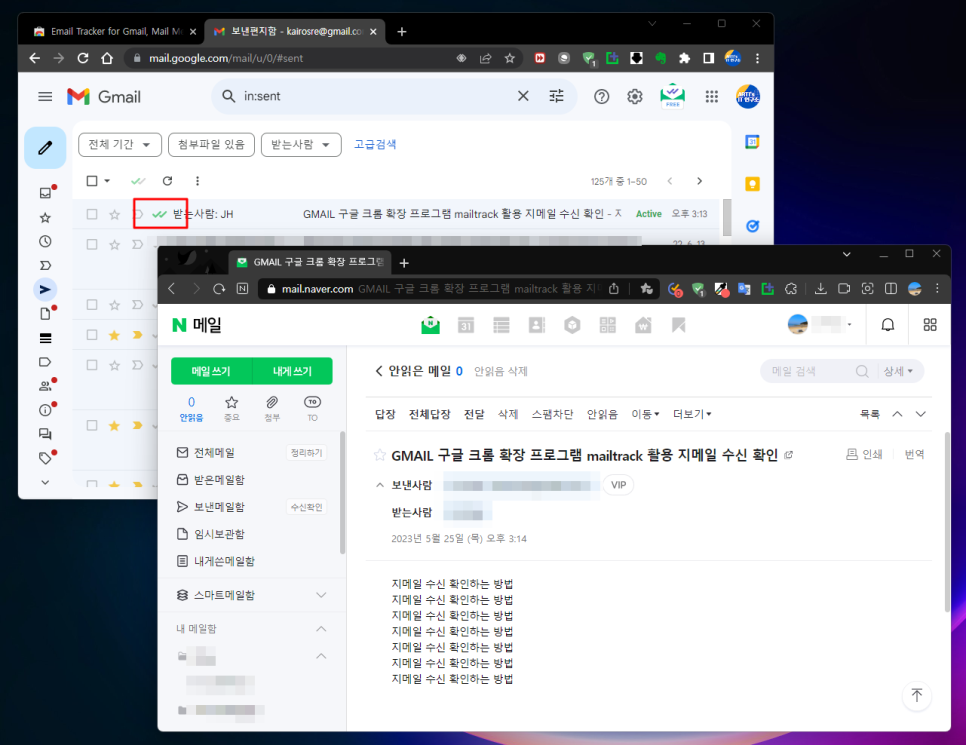
Task: Go to next page of Gmail messages
Action: 699,181
